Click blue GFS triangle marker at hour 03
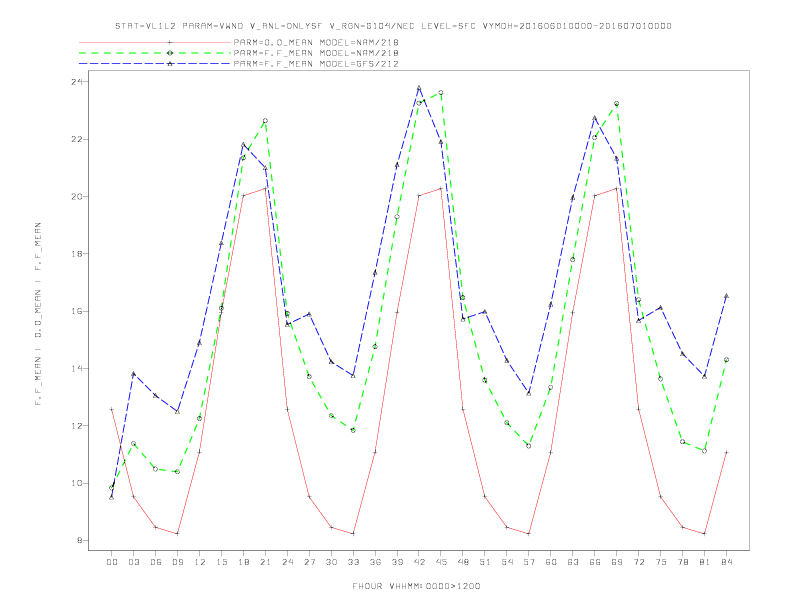The height and width of the screenshot is (612, 792). tap(133, 374)
